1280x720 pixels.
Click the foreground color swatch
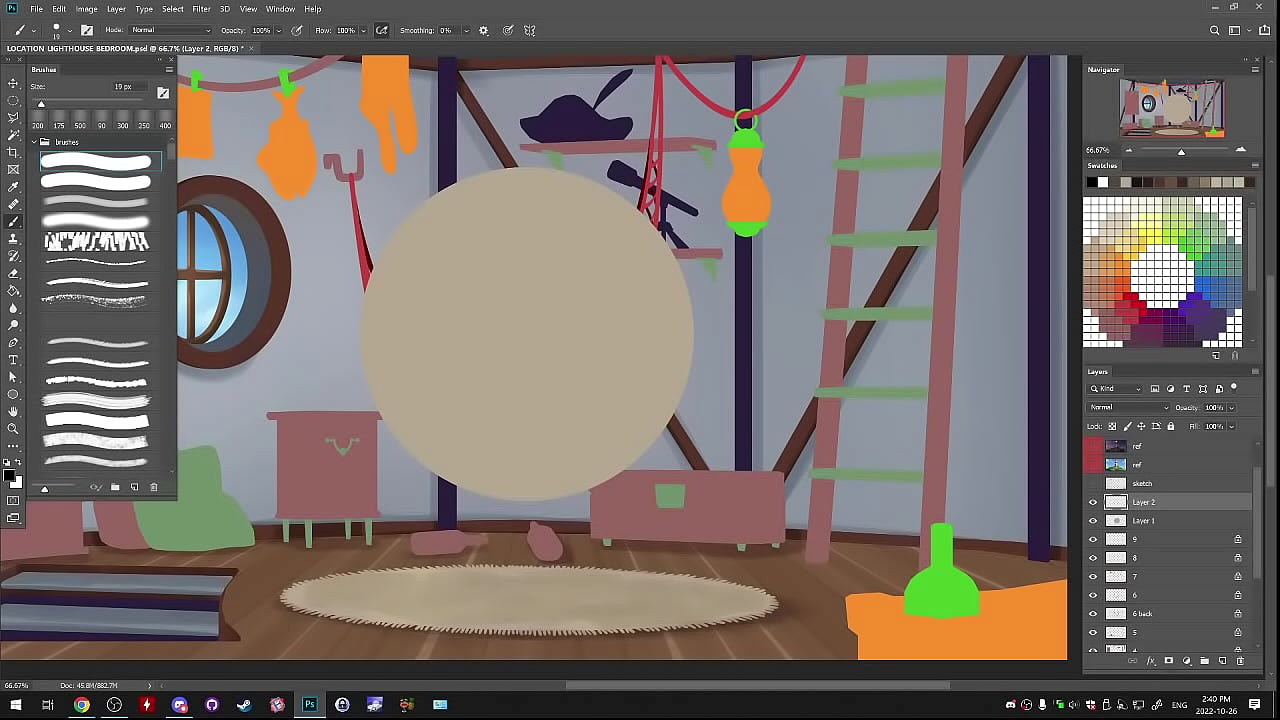10,476
